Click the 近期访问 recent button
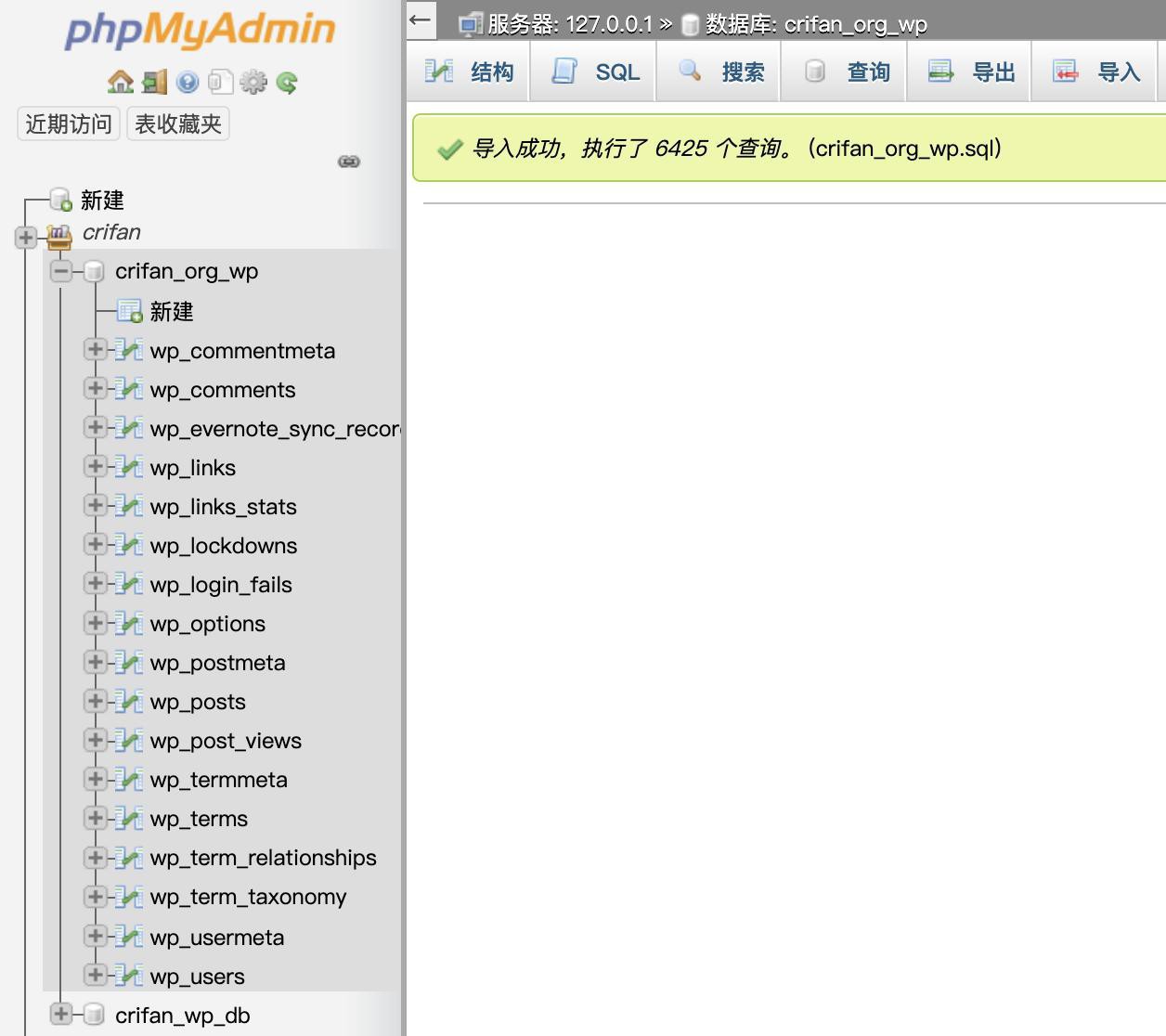This screenshot has width=1166, height=1036. click(69, 124)
